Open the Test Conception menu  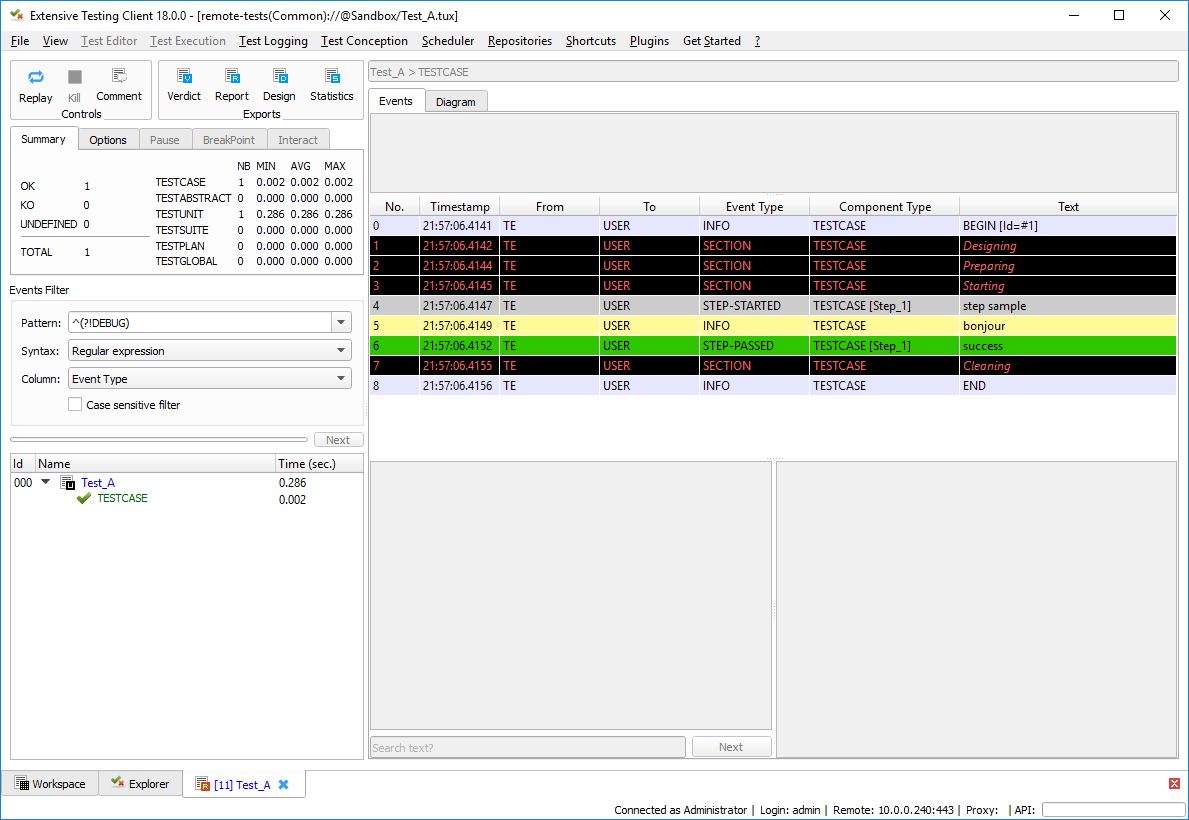point(364,41)
